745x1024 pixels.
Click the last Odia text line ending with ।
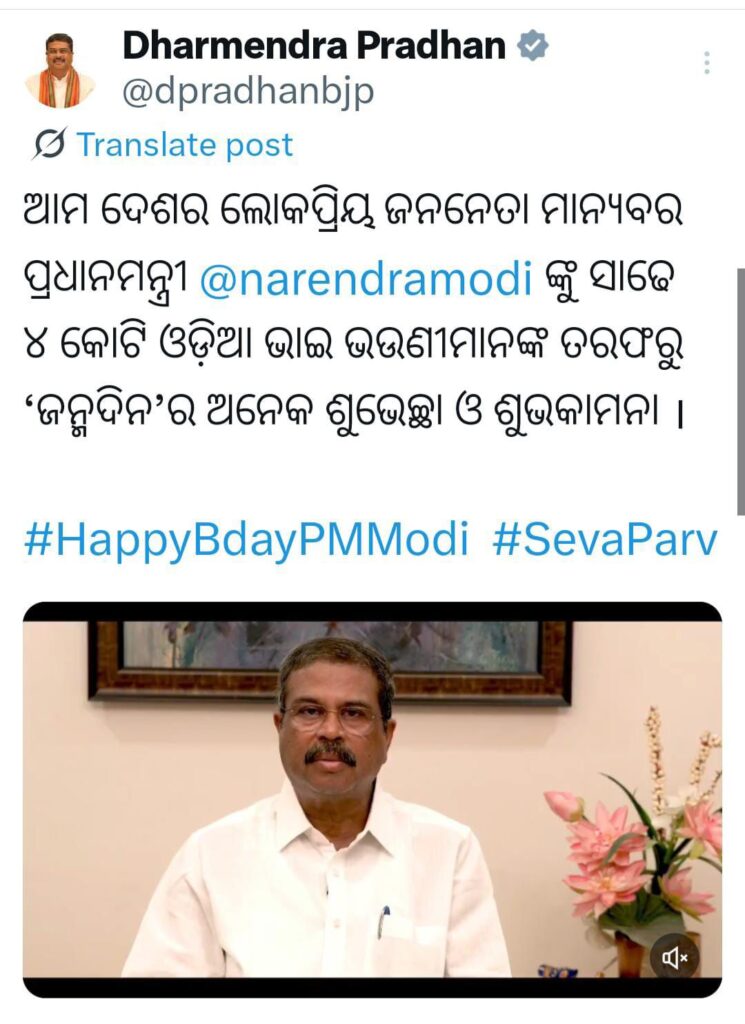click(x=353, y=415)
